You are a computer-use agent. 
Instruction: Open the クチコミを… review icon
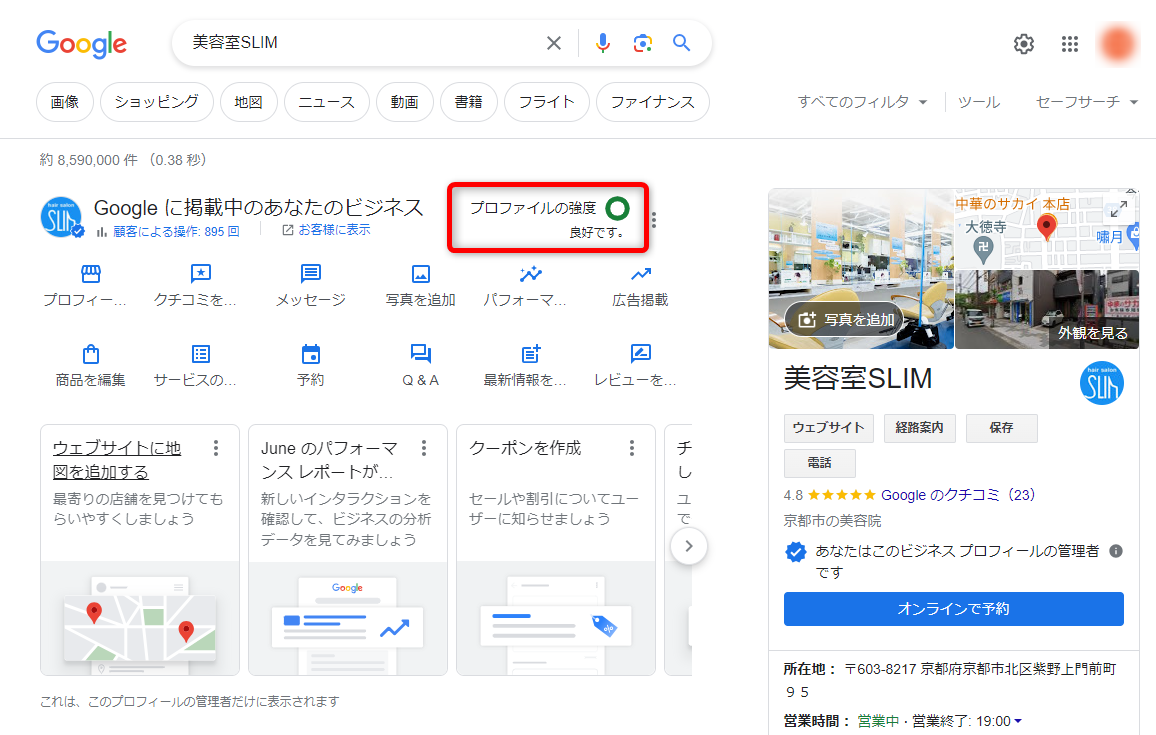click(x=201, y=274)
